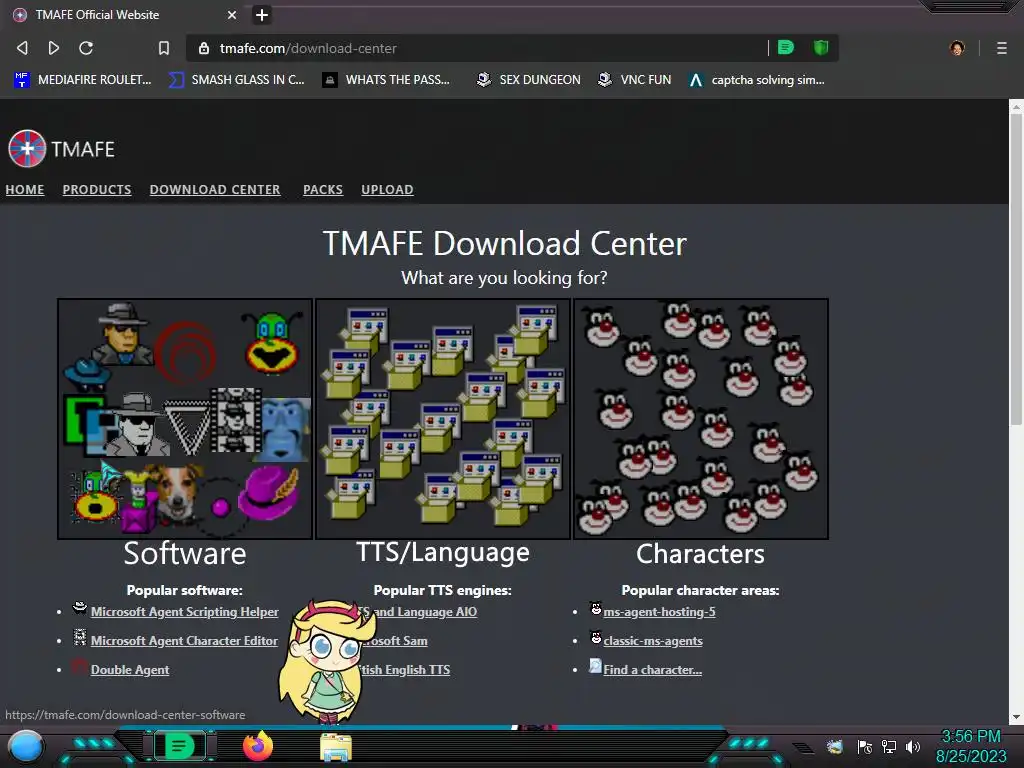1024x768 pixels.
Task: Click the Software category thumbnail image
Action: 185,419
